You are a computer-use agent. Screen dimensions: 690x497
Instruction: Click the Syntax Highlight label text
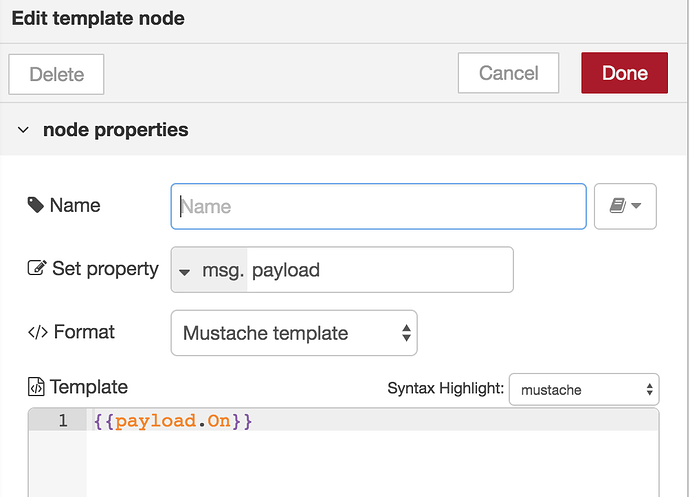click(x=445, y=388)
